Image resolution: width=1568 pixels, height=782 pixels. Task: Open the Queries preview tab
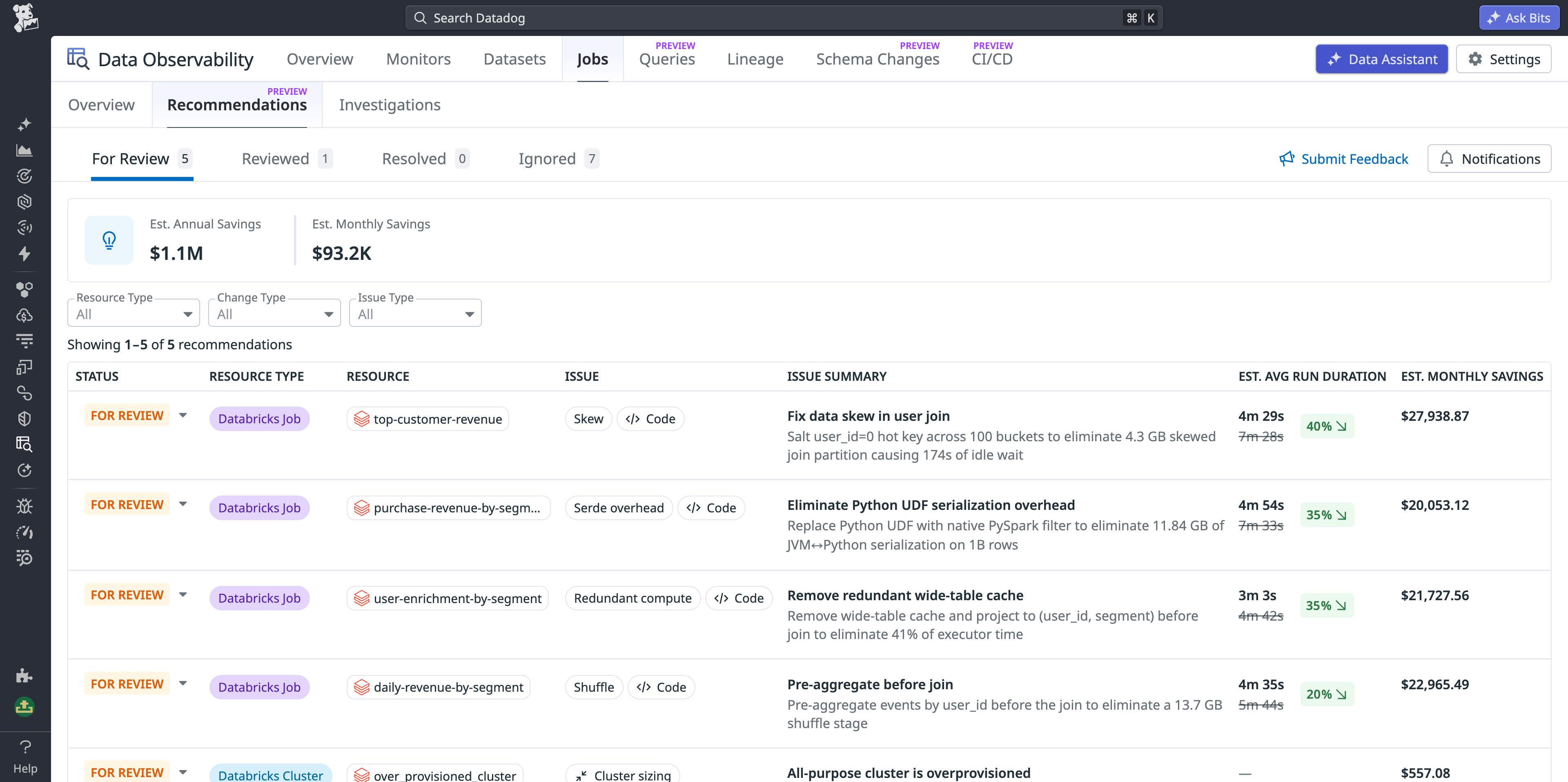pos(666,59)
